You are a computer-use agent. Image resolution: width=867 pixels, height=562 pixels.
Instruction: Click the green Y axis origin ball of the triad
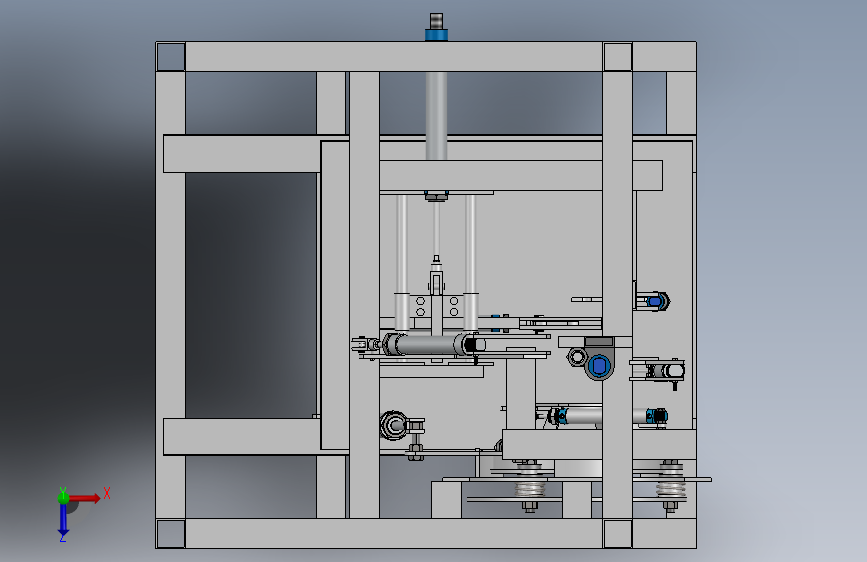pyautogui.click(x=63, y=497)
